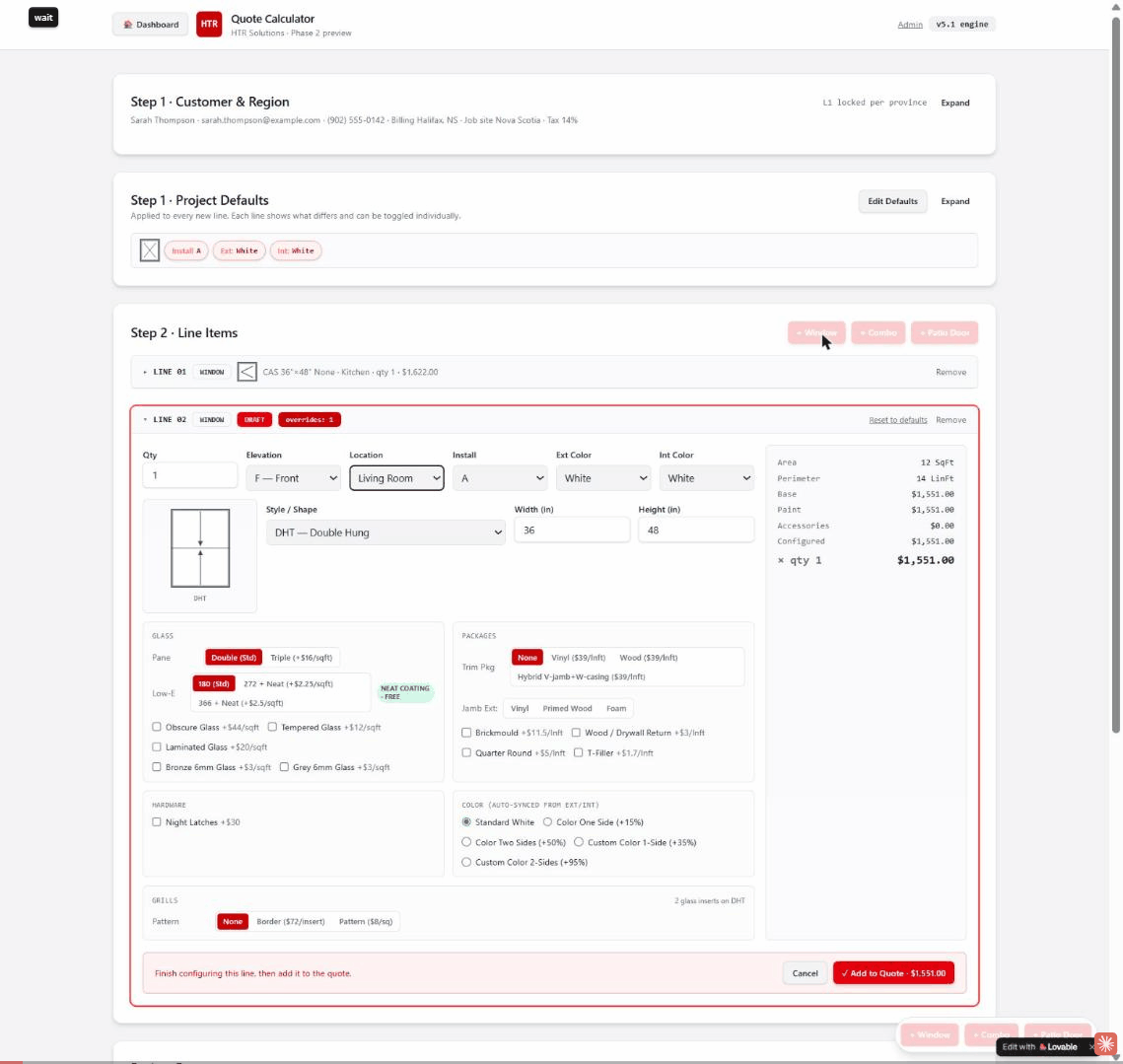Remove Line 01 from the quote
Image resolution: width=1123 pixels, height=1064 pixels.
pos(950,372)
